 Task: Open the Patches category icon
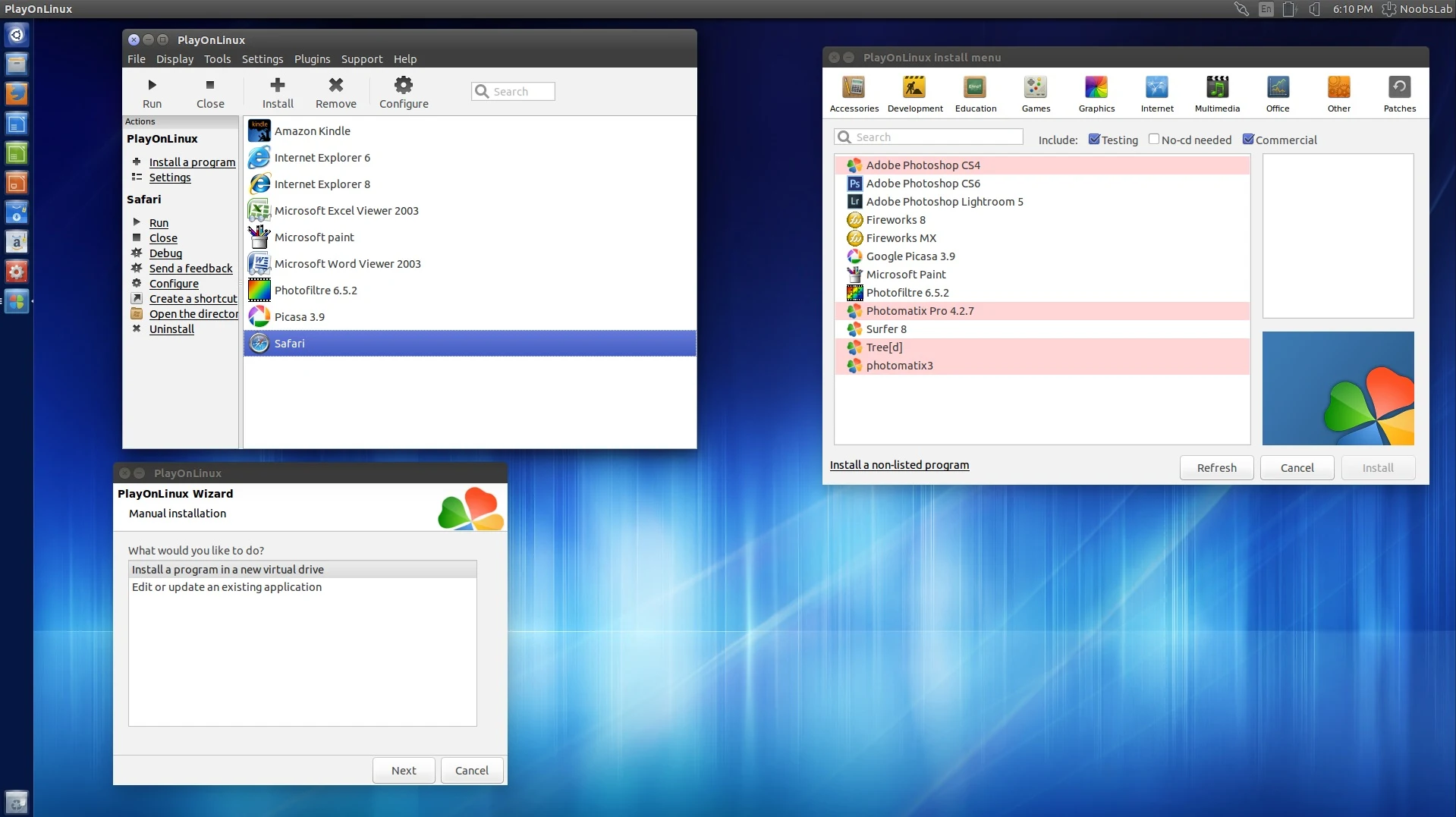1399,94
